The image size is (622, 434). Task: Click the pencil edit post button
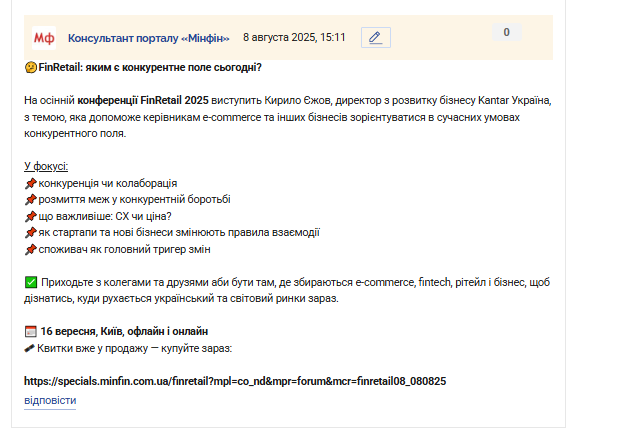click(x=376, y=38)
